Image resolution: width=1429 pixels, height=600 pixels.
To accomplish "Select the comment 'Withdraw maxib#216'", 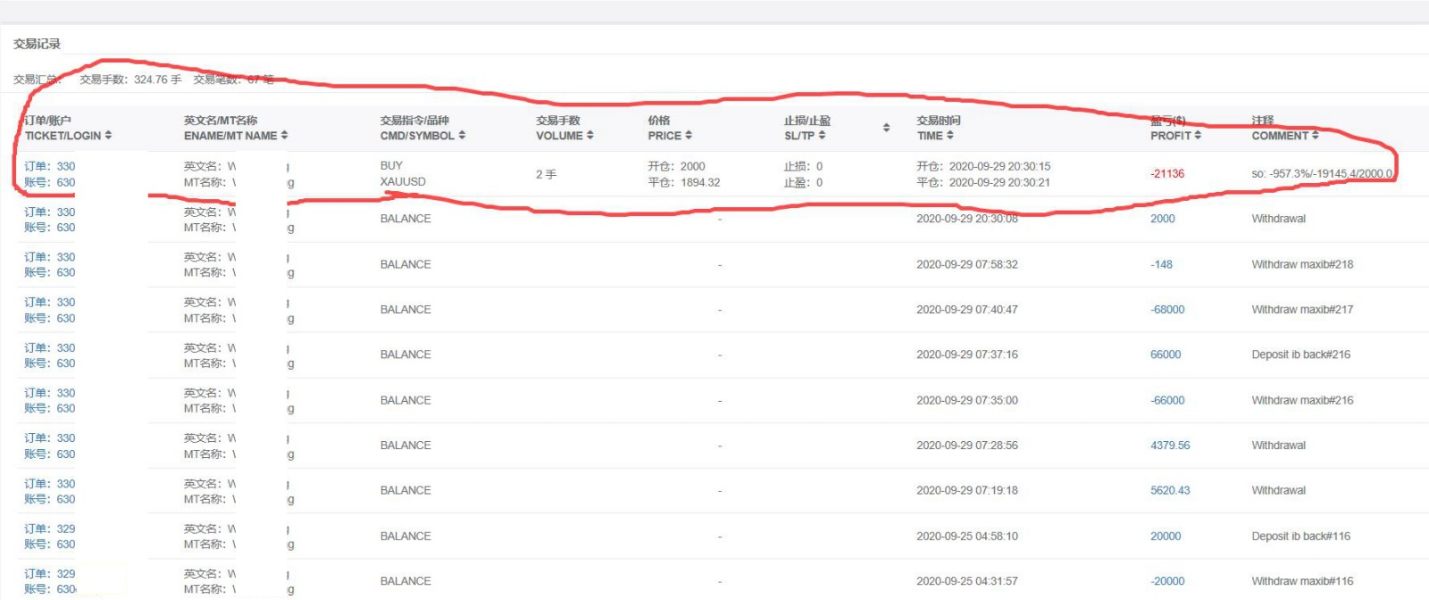I will pos(1302,400).
